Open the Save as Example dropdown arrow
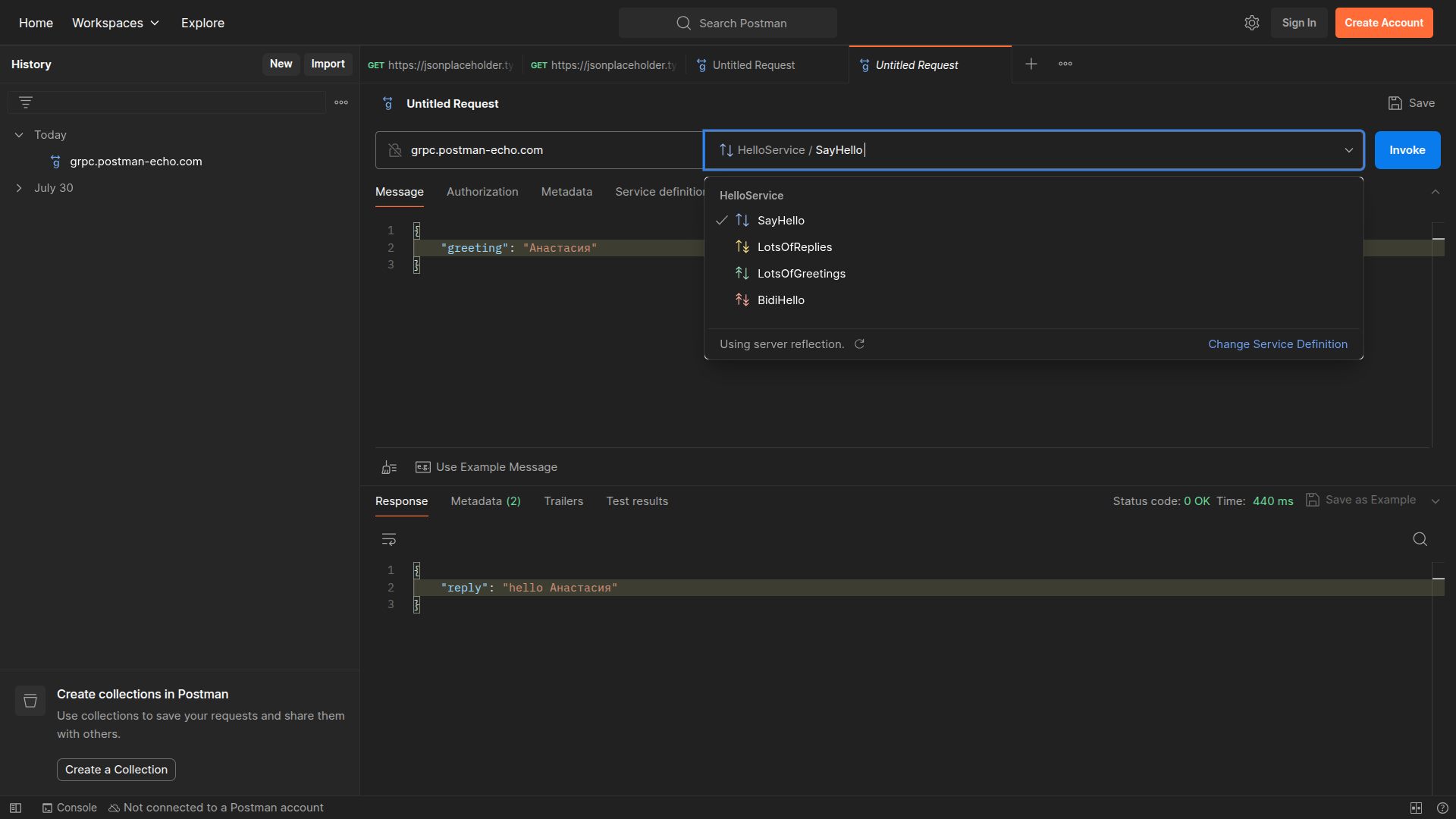Image resolution: width=1456 pixels, height=819 pixels. (x=1436, y=500)
